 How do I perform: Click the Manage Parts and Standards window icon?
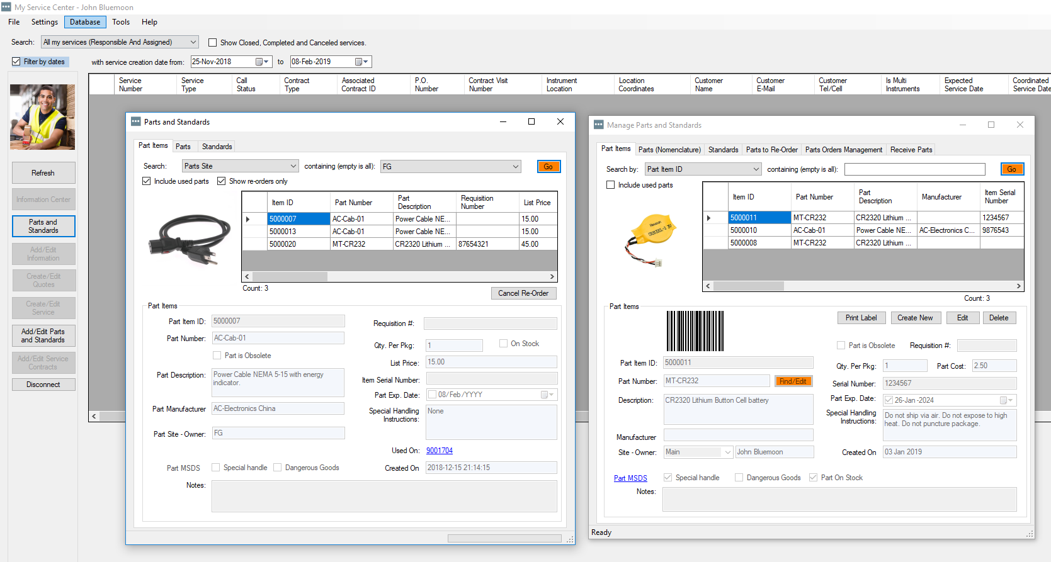pos(598,125)
